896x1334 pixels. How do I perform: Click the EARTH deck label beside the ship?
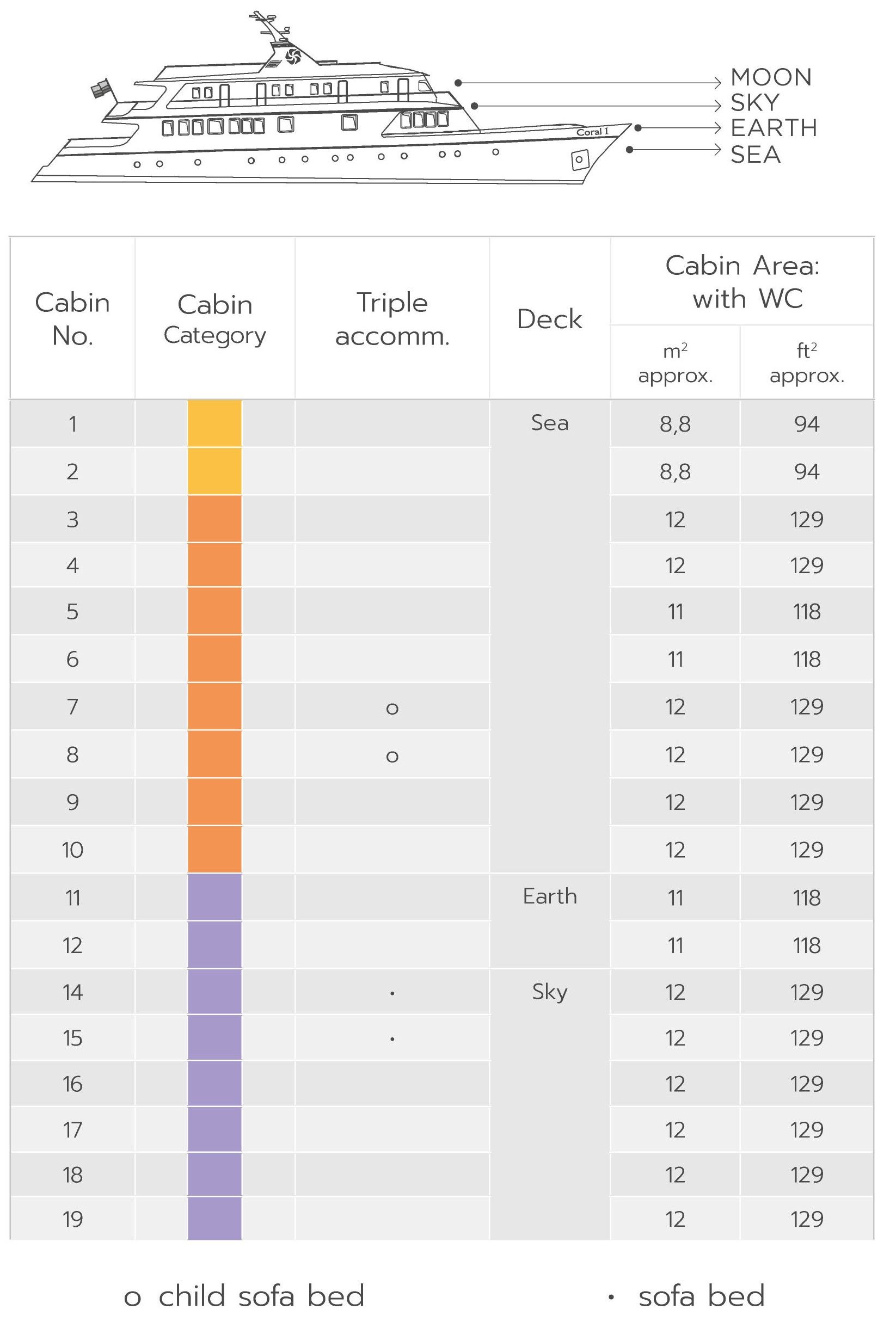774,128
